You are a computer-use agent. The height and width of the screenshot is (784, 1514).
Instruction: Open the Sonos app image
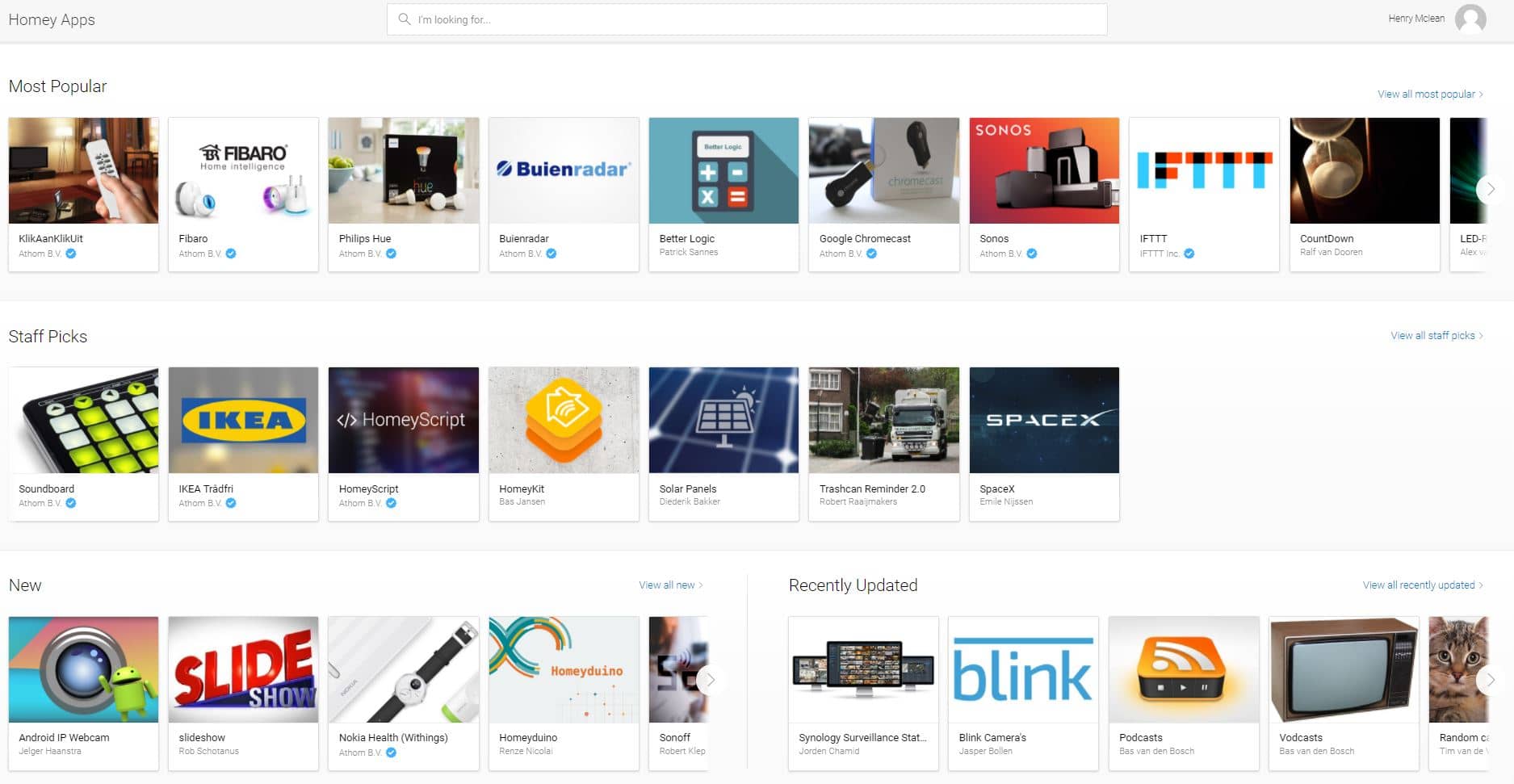pos(1044,170)
